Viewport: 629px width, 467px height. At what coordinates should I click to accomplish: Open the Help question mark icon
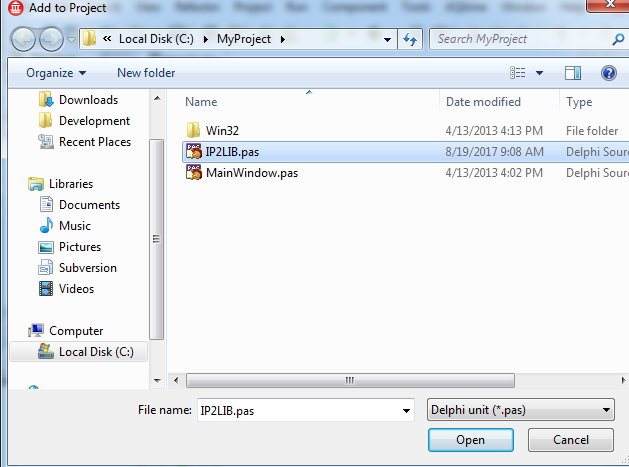click(x=608, y=73)
